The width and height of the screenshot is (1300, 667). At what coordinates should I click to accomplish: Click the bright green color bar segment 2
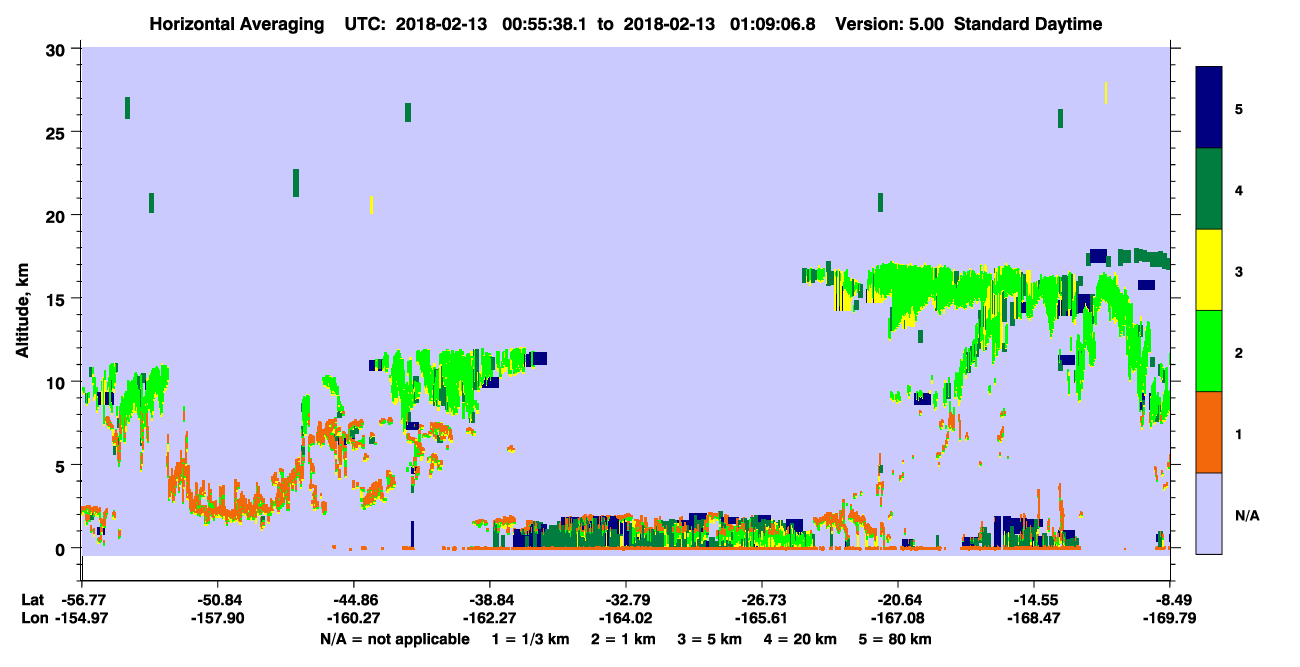click(1209, 351)
